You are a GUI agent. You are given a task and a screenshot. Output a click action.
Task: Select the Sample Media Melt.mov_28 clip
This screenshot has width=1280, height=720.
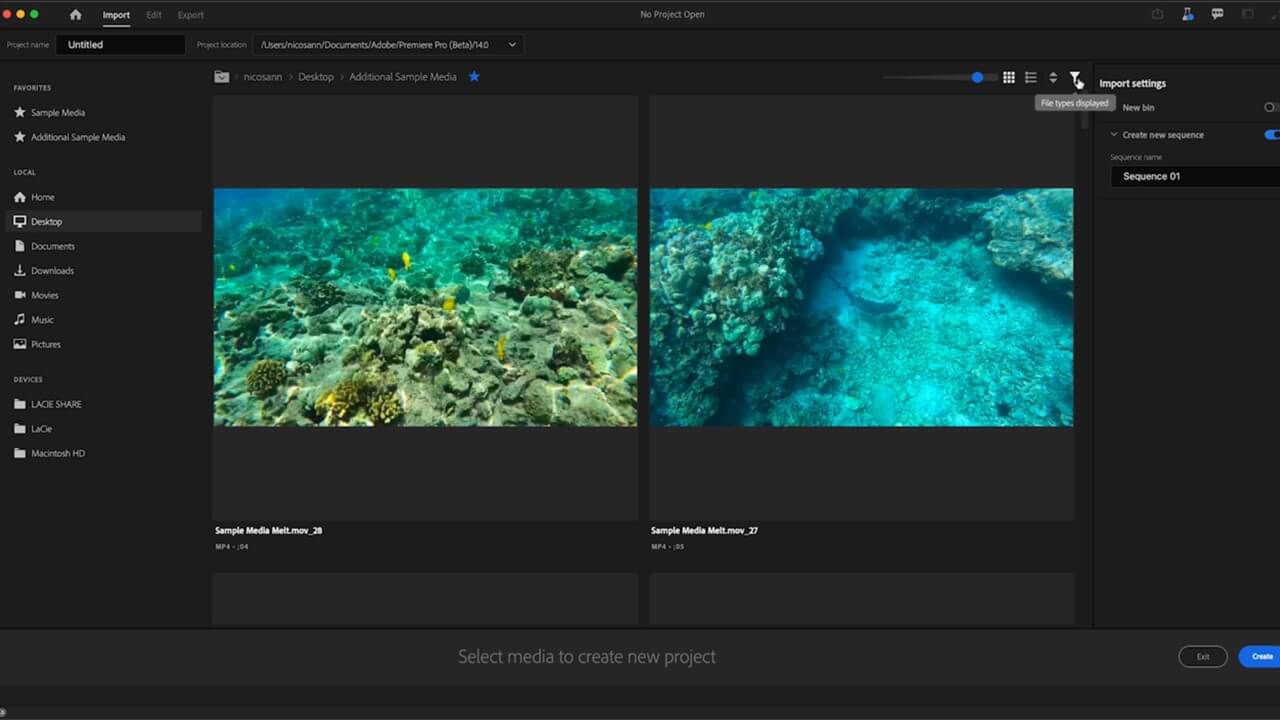(x=424, y=307)
